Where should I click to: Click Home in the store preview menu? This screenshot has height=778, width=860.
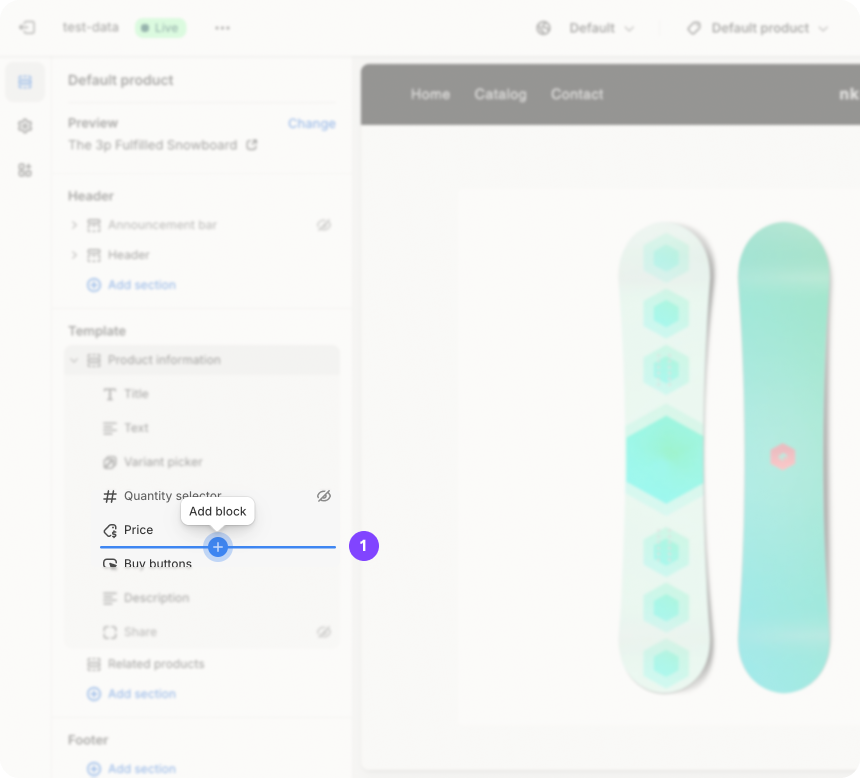pyautogui.click(x=430, y=94)
